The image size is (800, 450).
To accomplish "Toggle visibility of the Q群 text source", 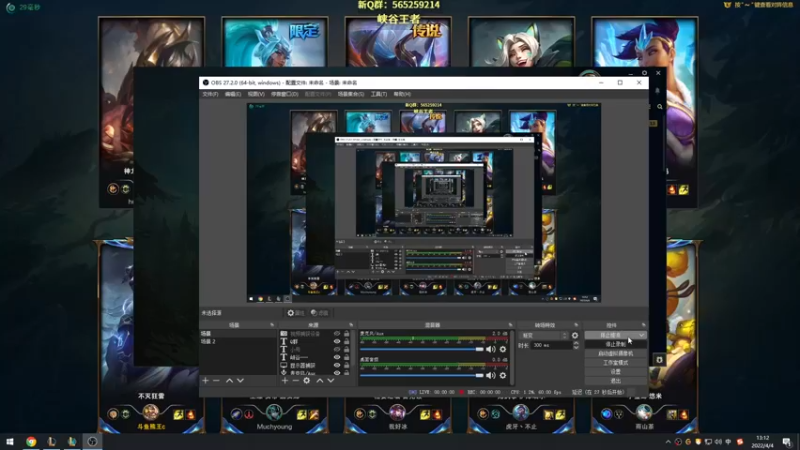I will pos(337,341).
